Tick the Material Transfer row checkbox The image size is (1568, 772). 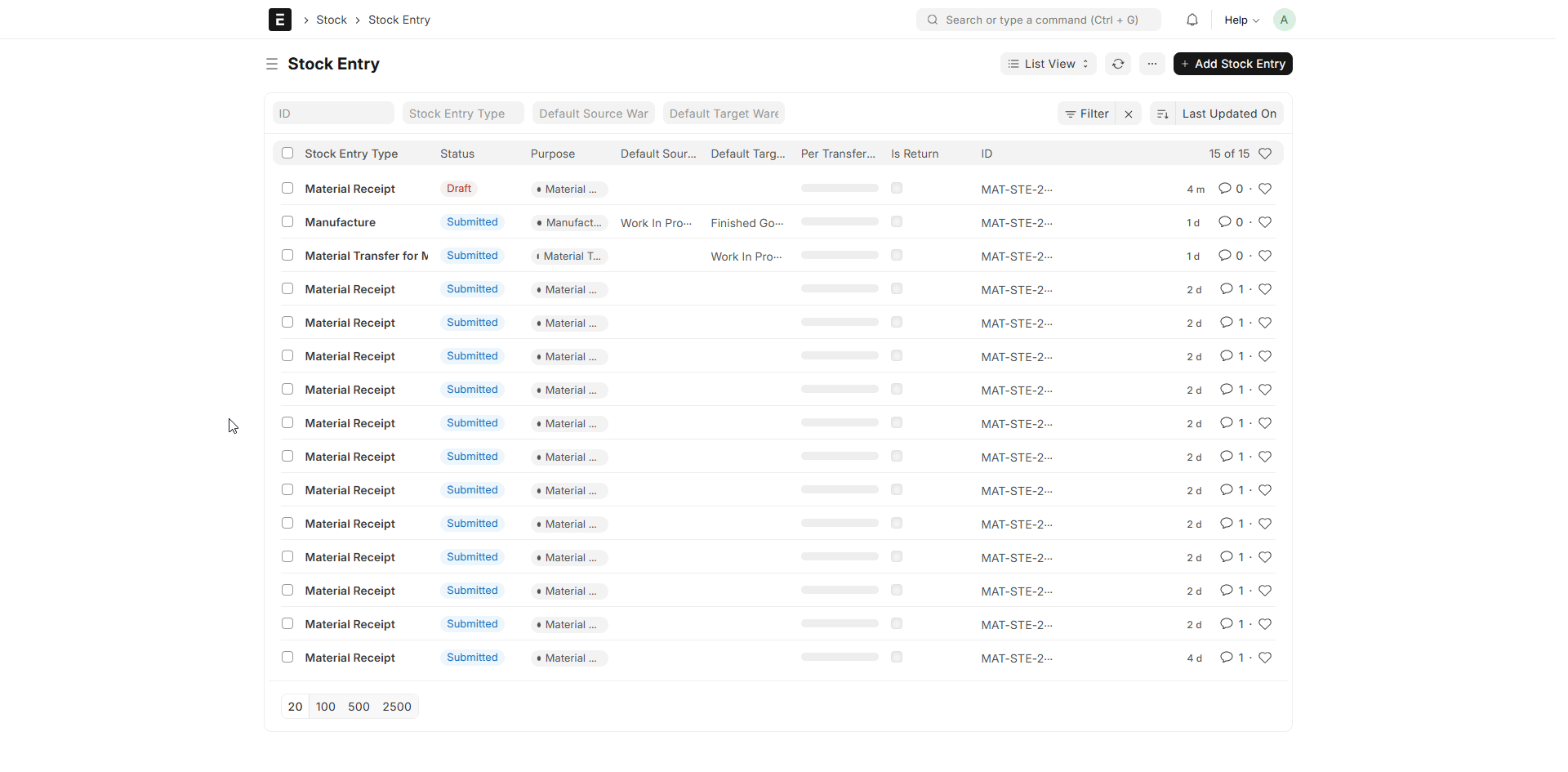pyautogui.click(x=287, y=255)
